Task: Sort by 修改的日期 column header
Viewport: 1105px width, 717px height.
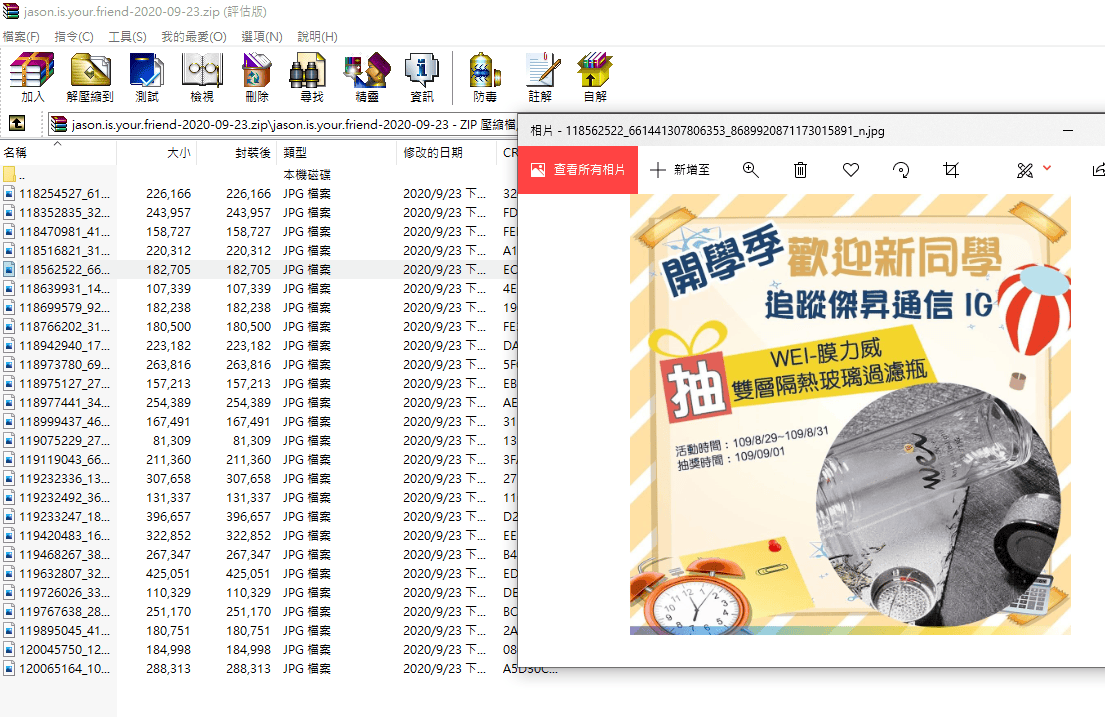Action: click(x=447, y=152)
